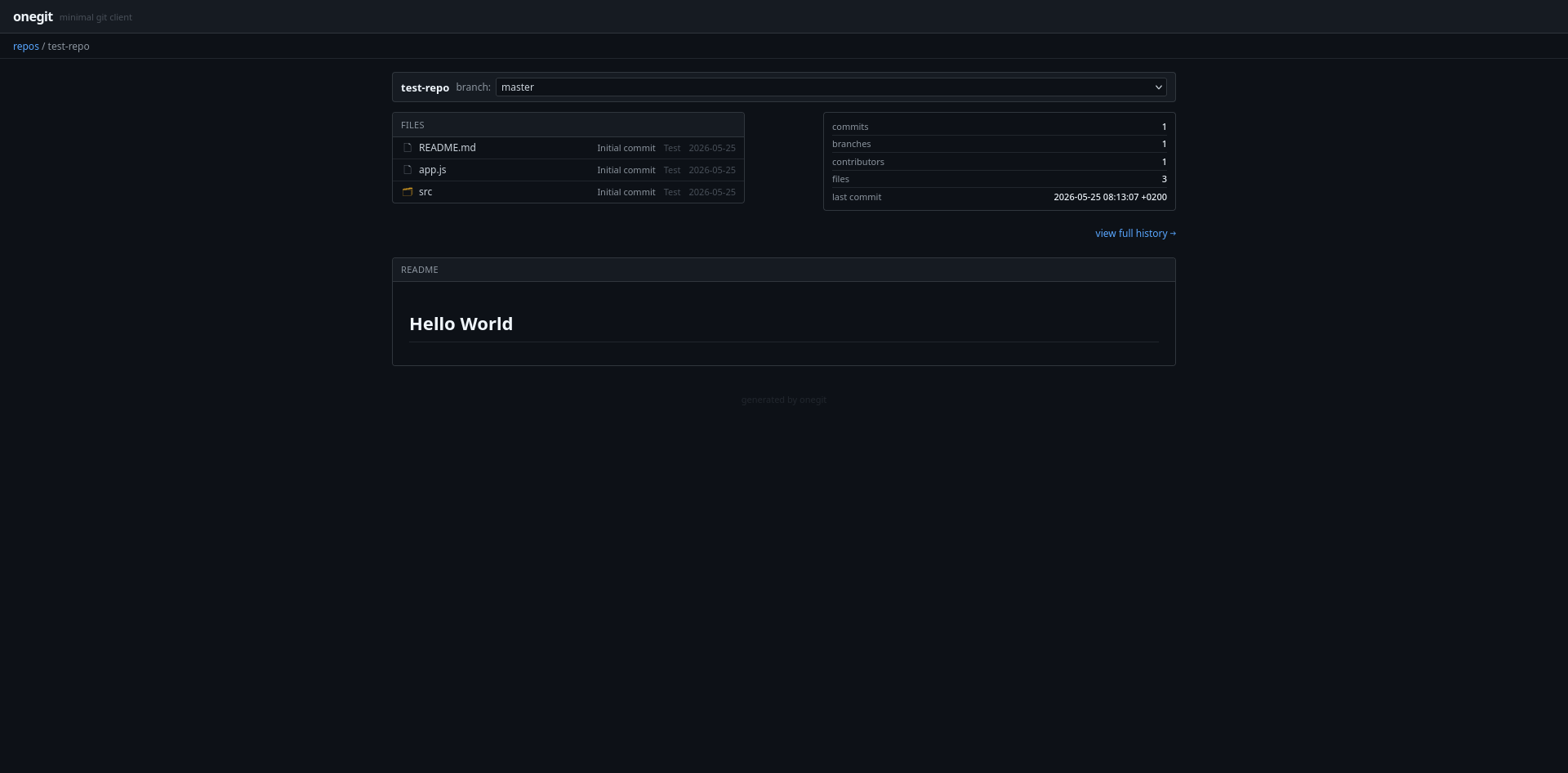Click author Test in README.md row
Viewport: 1568px width, 773px height.
coord(672,148)
